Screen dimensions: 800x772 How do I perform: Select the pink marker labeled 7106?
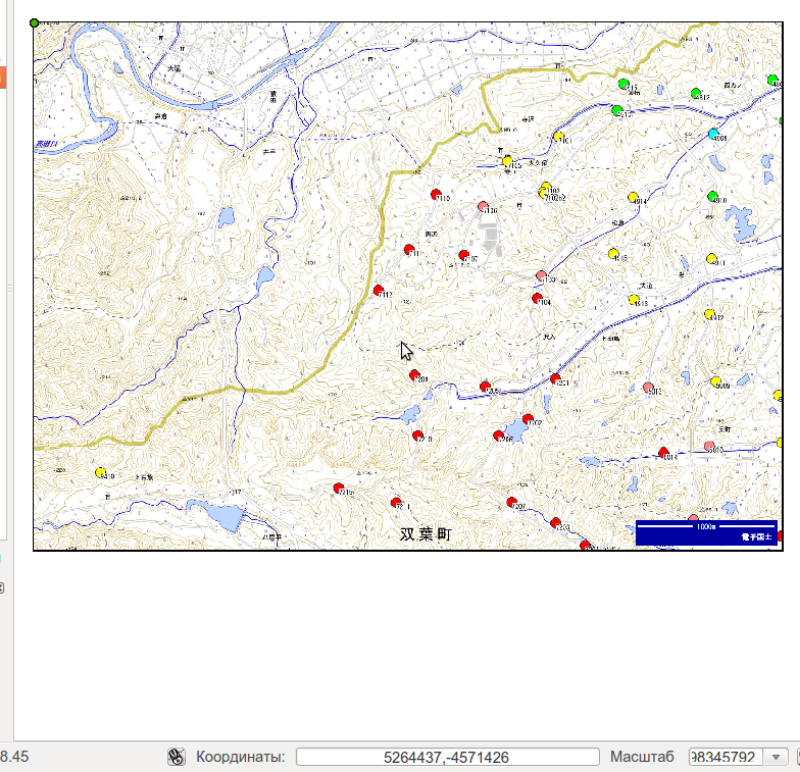[483, 206]
